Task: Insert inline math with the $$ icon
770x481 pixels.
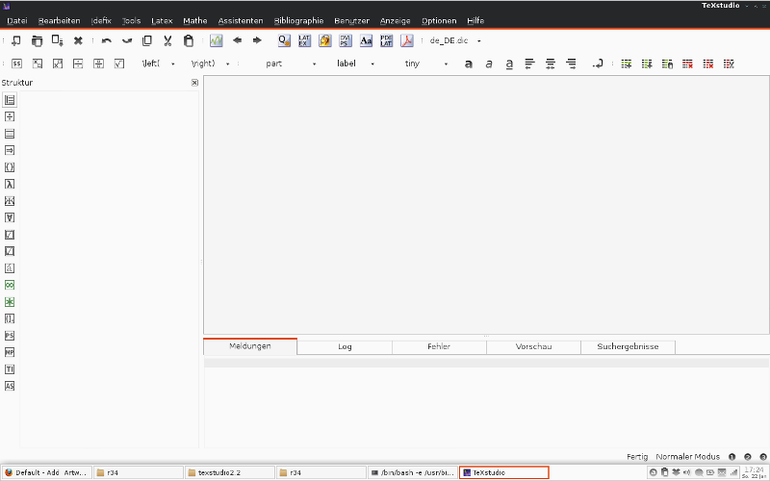Action: pos(17,64)
